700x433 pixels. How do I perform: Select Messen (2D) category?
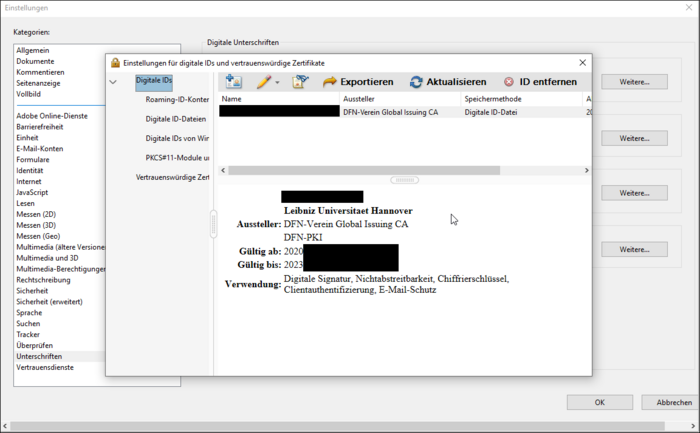pos(36,214)
